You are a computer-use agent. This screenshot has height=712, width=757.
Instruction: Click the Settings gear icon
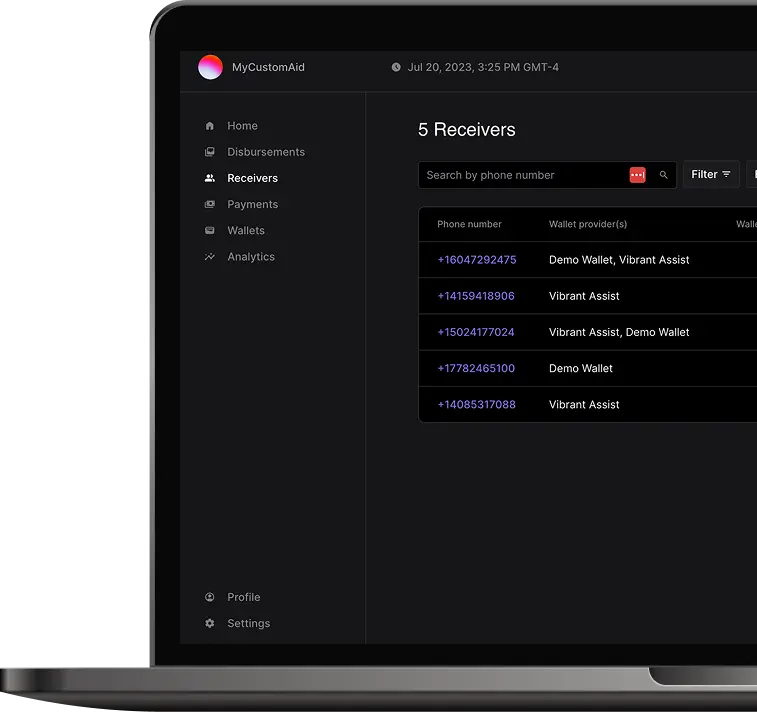click(x=210, y=623)
